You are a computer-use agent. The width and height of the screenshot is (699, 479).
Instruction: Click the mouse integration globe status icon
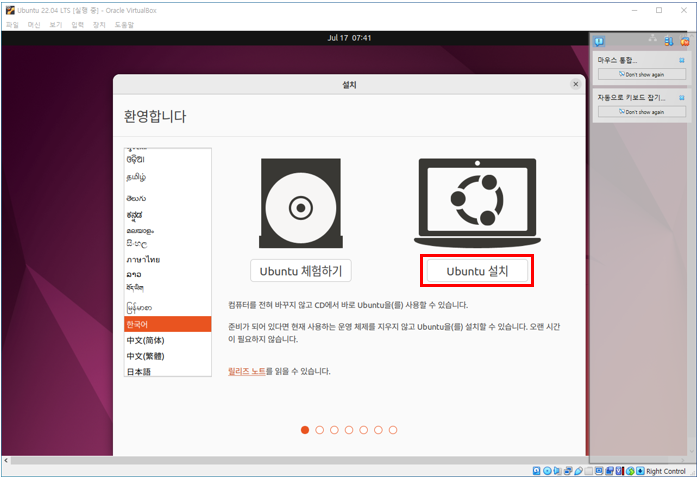[630, 471]
